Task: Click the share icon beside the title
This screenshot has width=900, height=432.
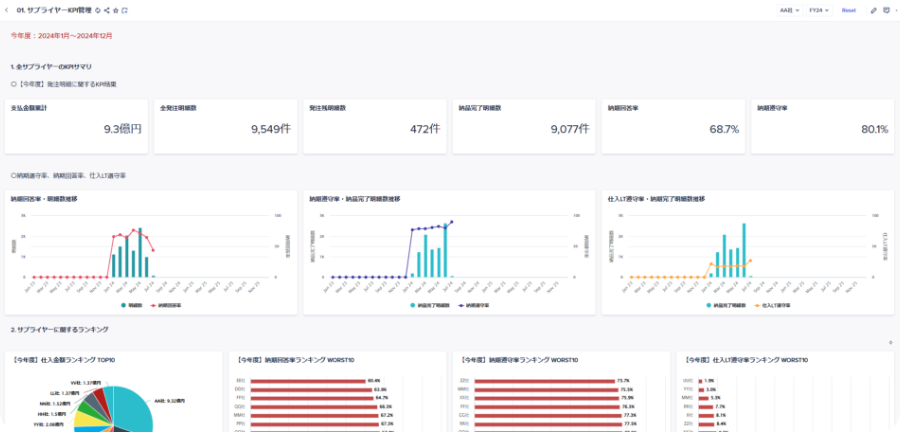Action: pos(107,10)
